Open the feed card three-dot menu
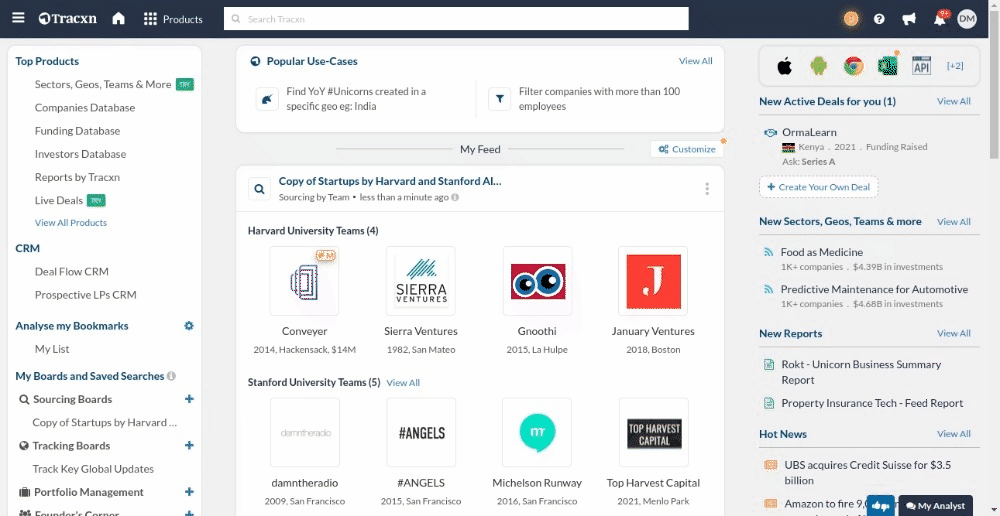The height and width of the screenshot is (516, 1000). tap(707, 189)
